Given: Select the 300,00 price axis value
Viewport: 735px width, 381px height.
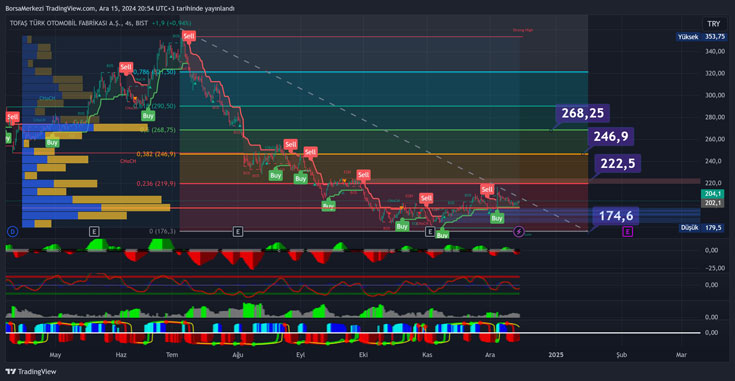Looking at the screenshot, I should [x=715, y=95].
